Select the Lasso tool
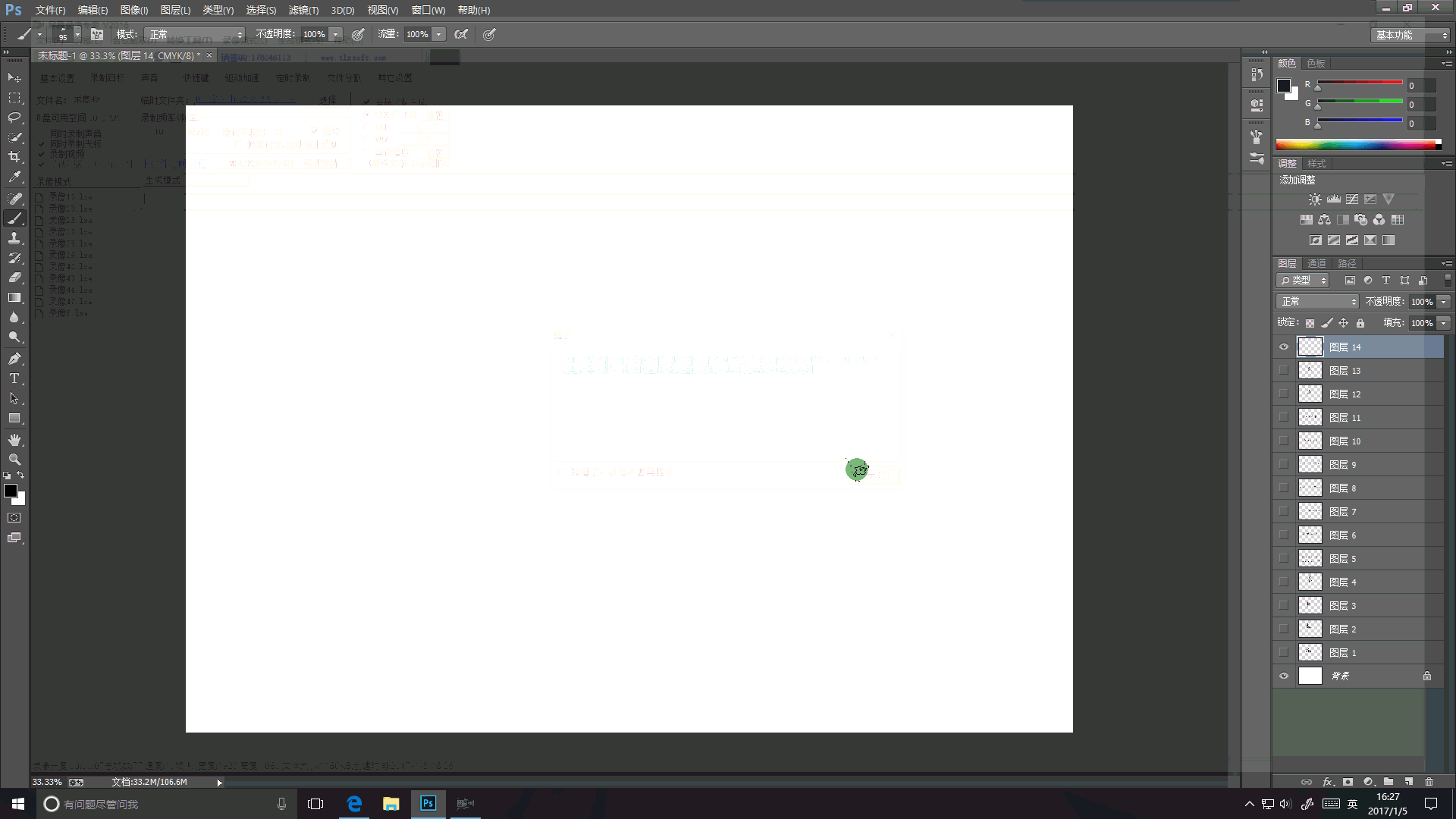 [14, 118]
